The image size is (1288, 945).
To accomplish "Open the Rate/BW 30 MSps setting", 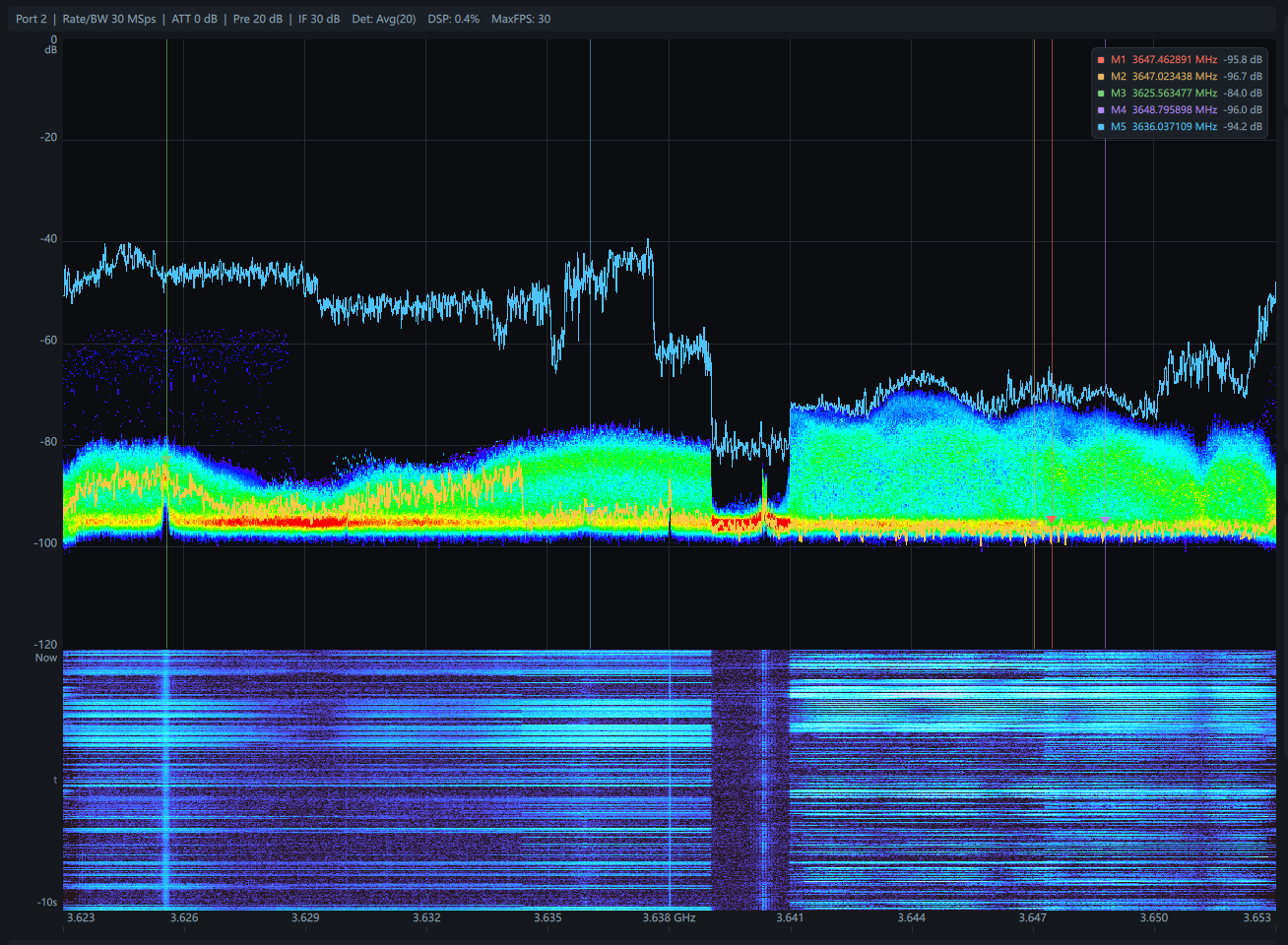I will (x=108, y=19).
